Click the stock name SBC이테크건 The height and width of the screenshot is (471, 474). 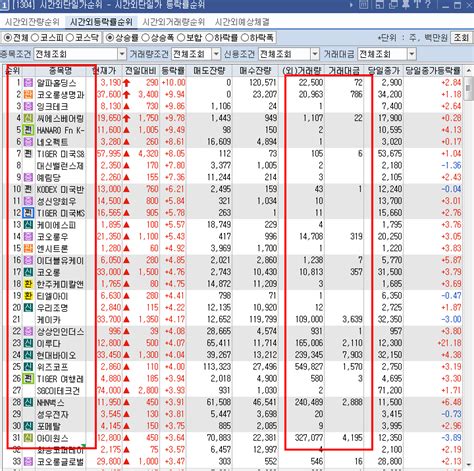[58, 391]
